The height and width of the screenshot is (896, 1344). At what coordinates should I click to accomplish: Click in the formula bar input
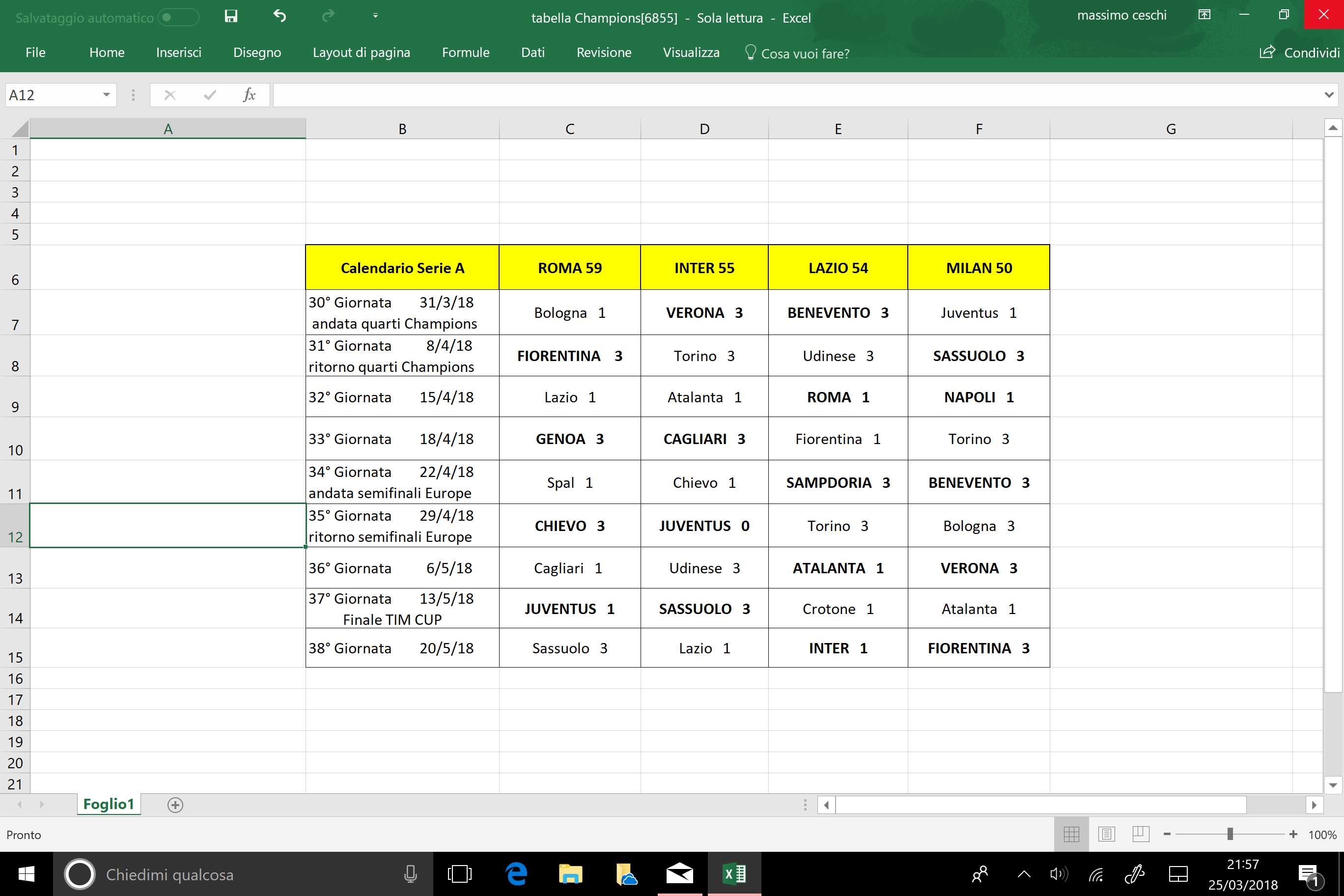coord(797,95)
